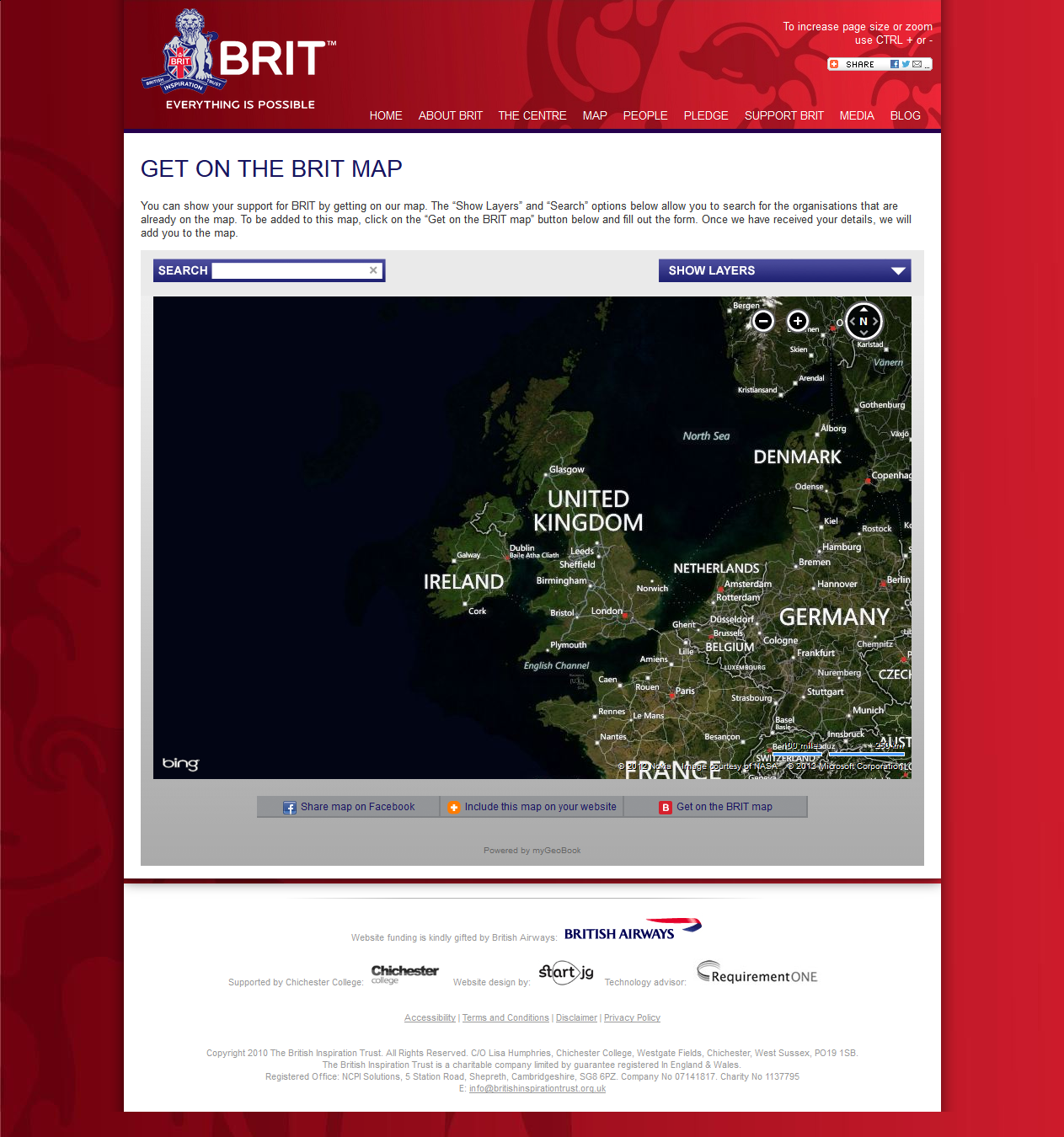Screen dimensions: 1064x1137
Task: Open the MEDIA menu item
Action: pos(857,115)
